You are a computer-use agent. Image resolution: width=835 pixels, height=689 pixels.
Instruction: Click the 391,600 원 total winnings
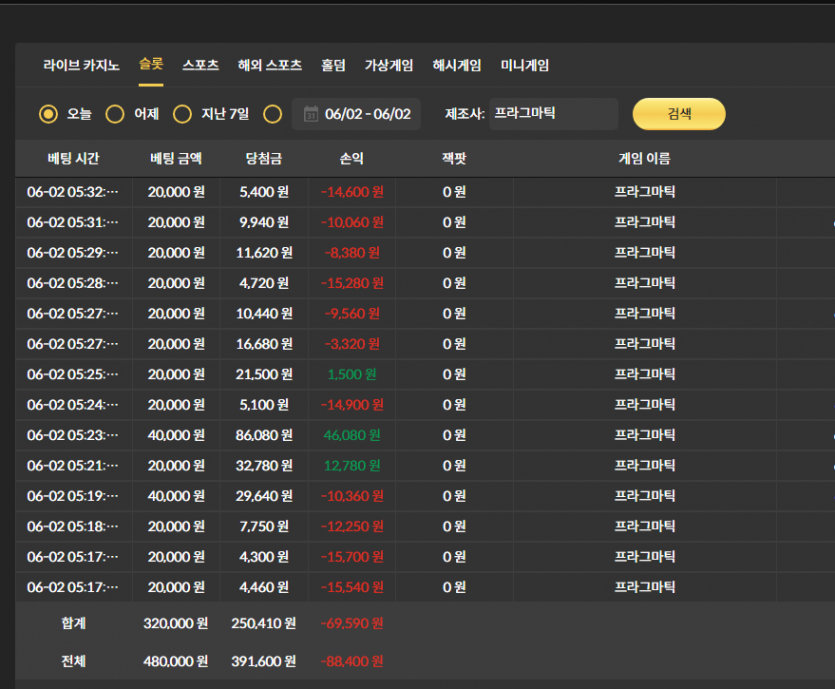click(264, 661)
